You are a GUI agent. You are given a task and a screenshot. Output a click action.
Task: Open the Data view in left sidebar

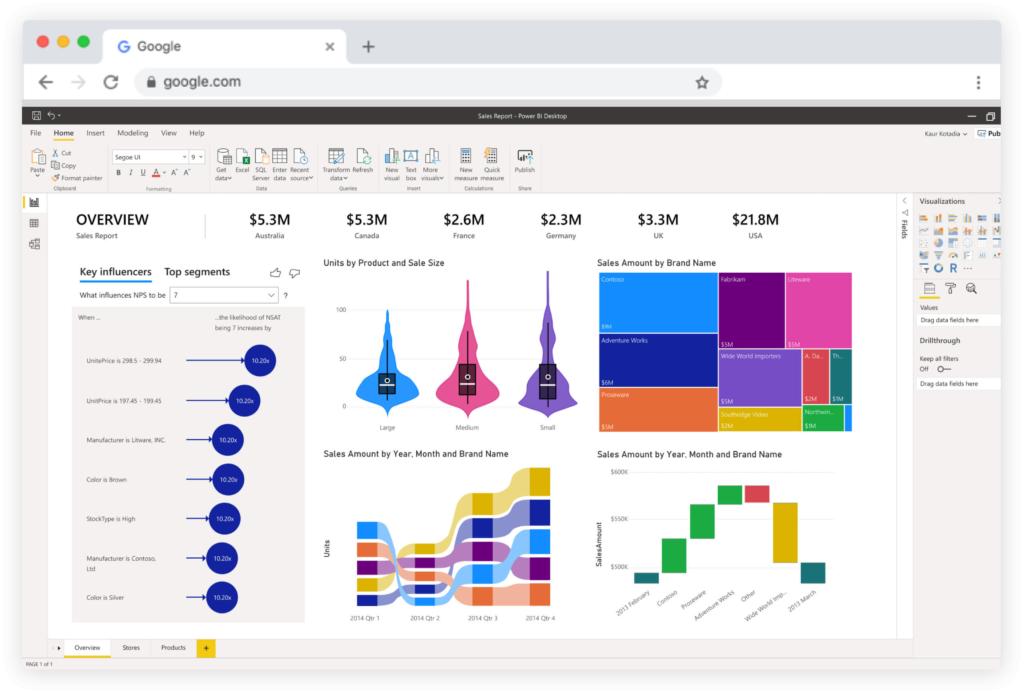coord(35,223)
